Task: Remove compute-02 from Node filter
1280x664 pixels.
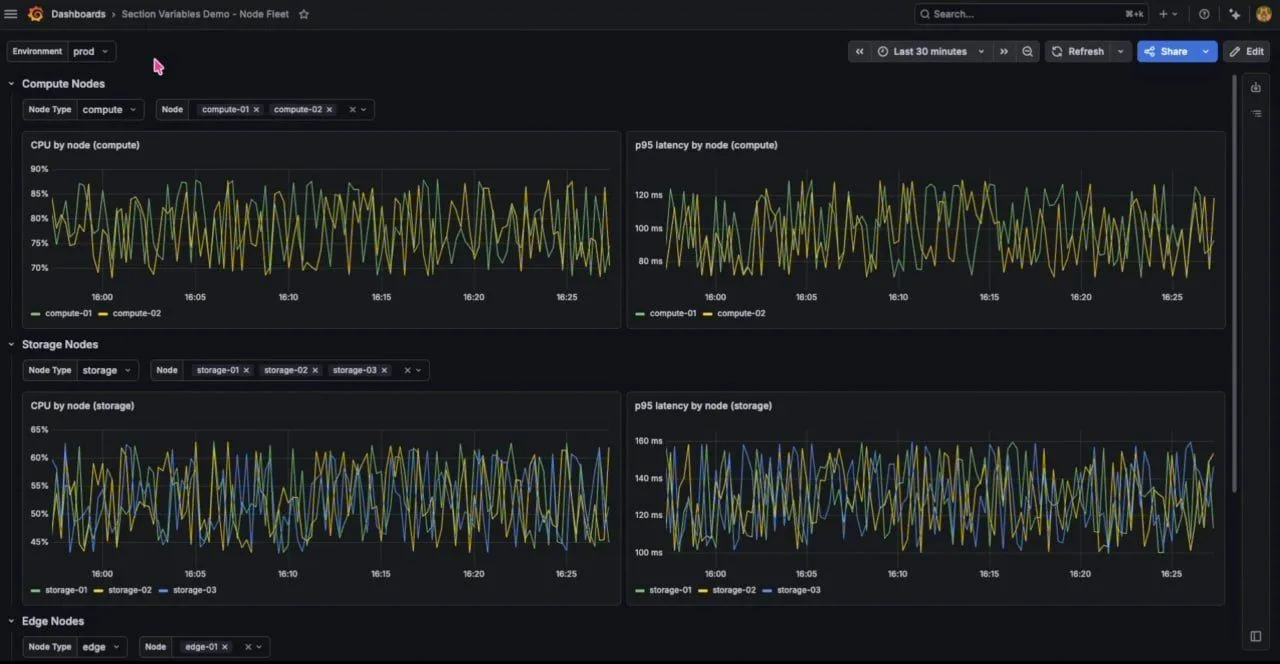Action: coord(329,109)
